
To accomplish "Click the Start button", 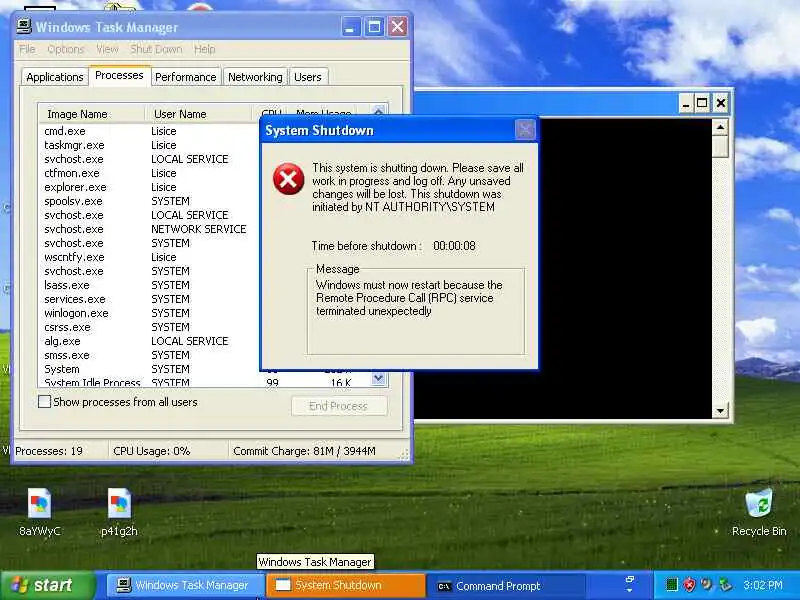I will click(47, 585).
